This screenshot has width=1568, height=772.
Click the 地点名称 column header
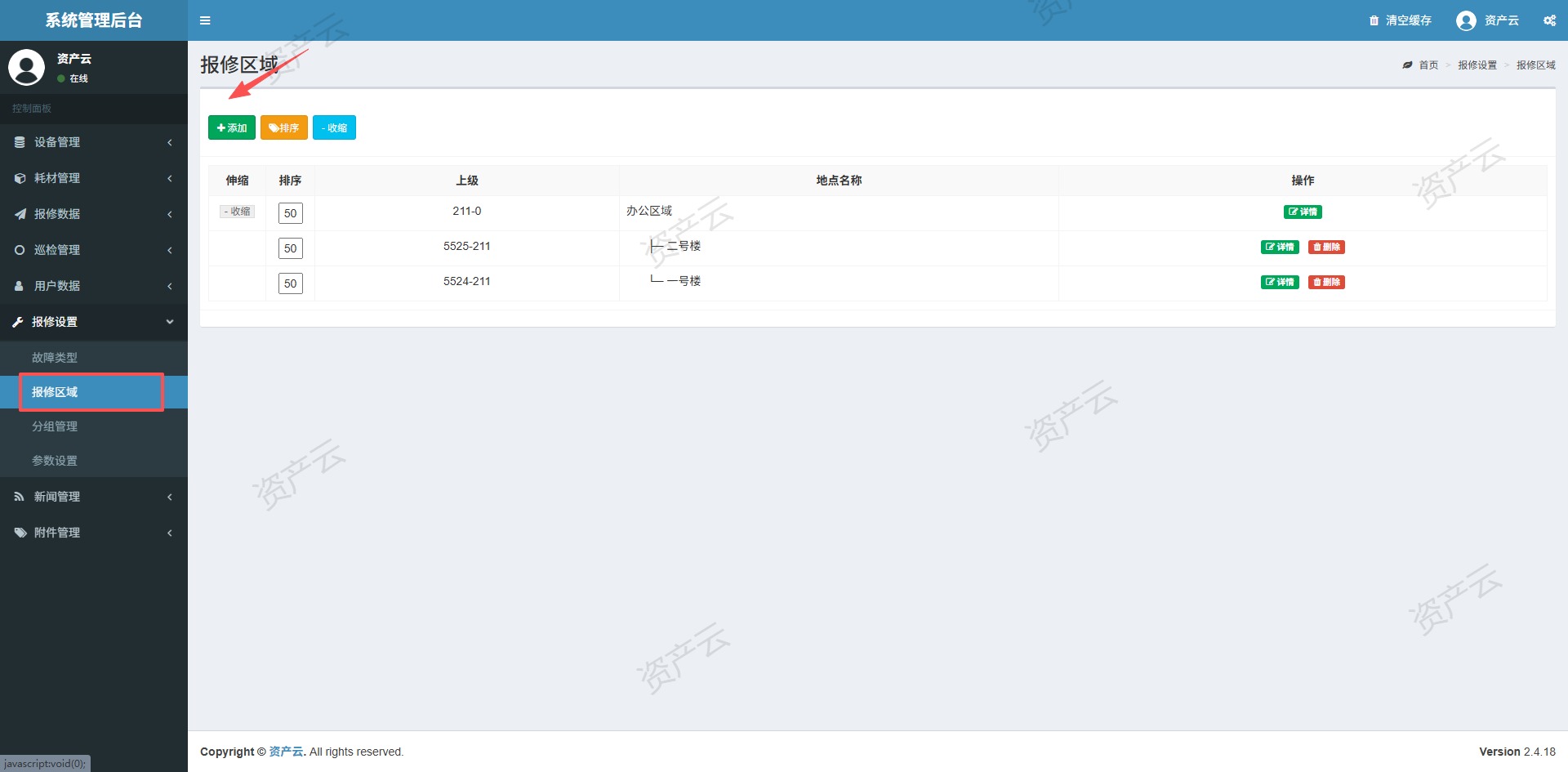839,181
